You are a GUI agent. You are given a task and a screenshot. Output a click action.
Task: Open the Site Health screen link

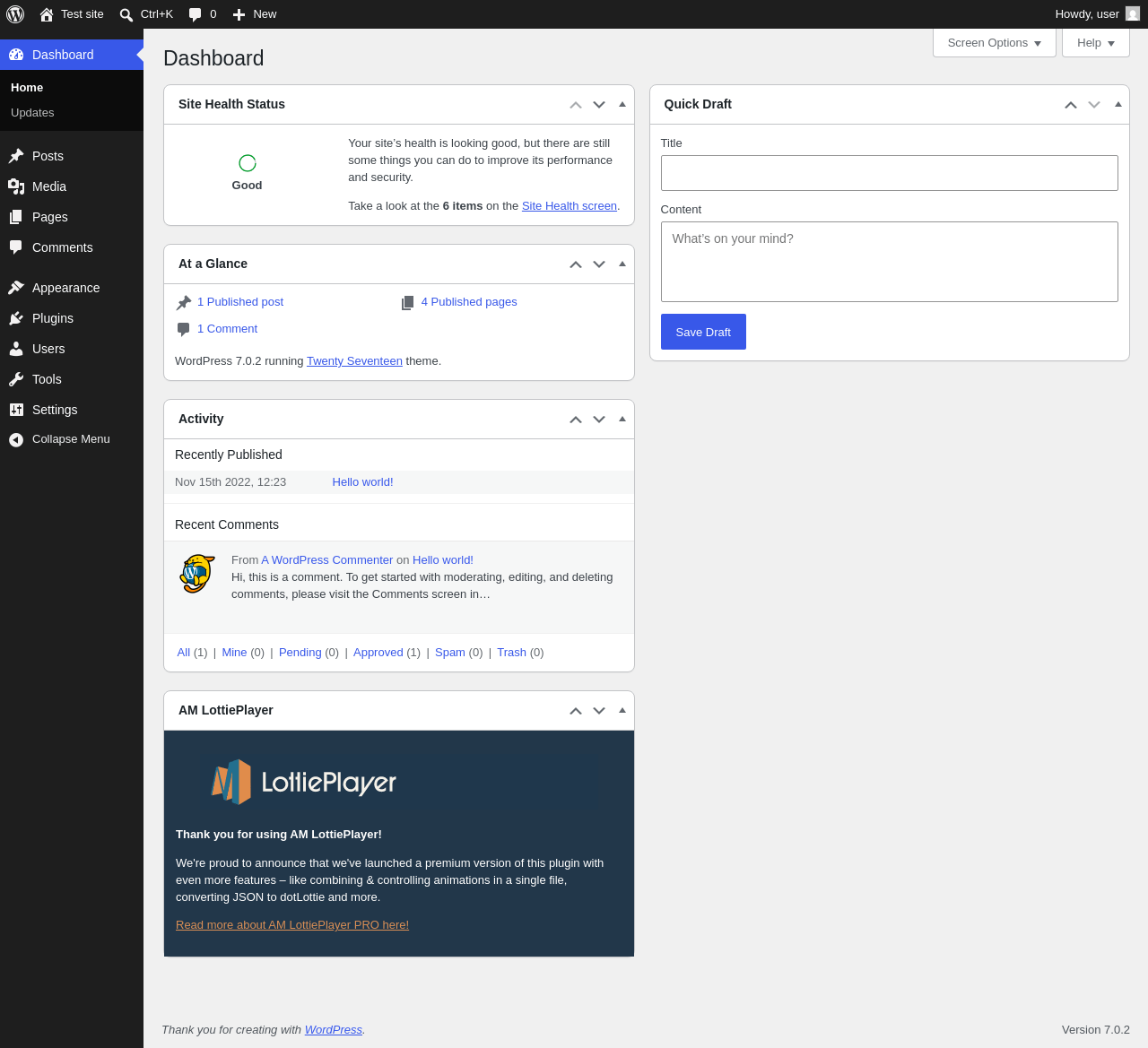(x=570, y=206)
